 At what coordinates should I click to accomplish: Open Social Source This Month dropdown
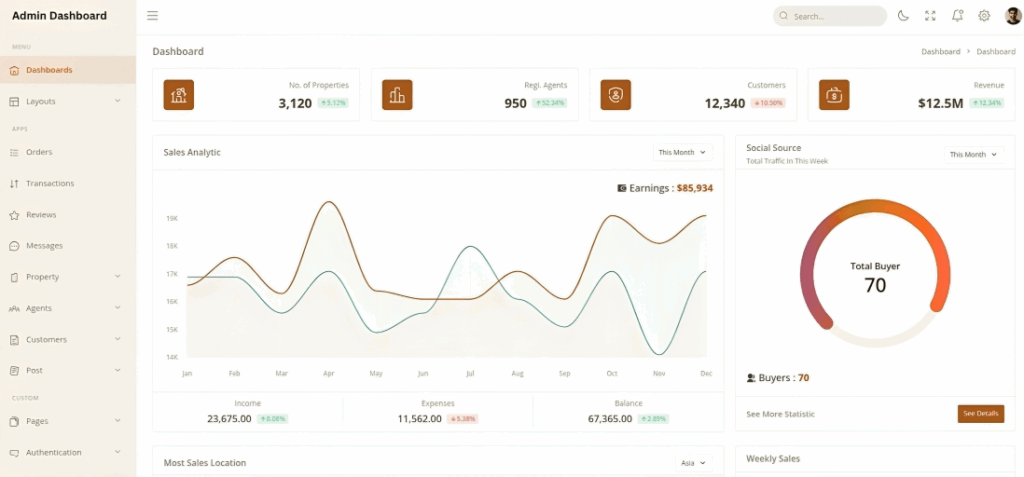tap(973, 155)
